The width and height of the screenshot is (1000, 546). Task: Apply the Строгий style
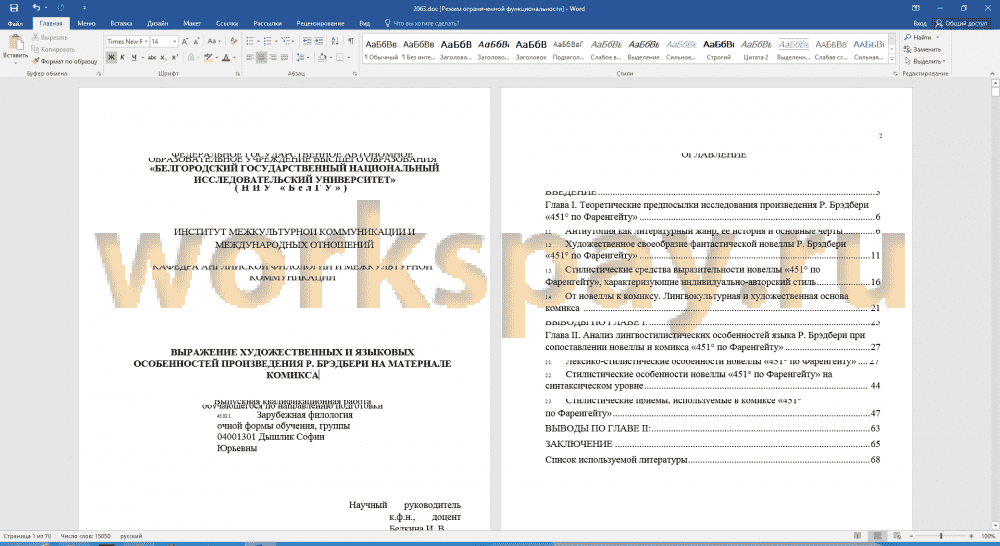click(718, 49)
